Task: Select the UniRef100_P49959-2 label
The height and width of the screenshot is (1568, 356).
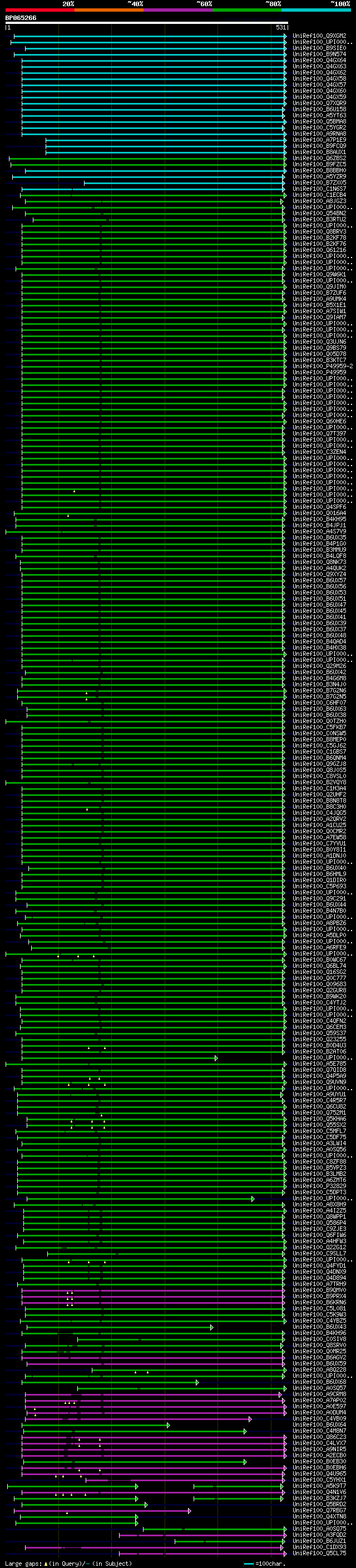Action: point(323,367)
